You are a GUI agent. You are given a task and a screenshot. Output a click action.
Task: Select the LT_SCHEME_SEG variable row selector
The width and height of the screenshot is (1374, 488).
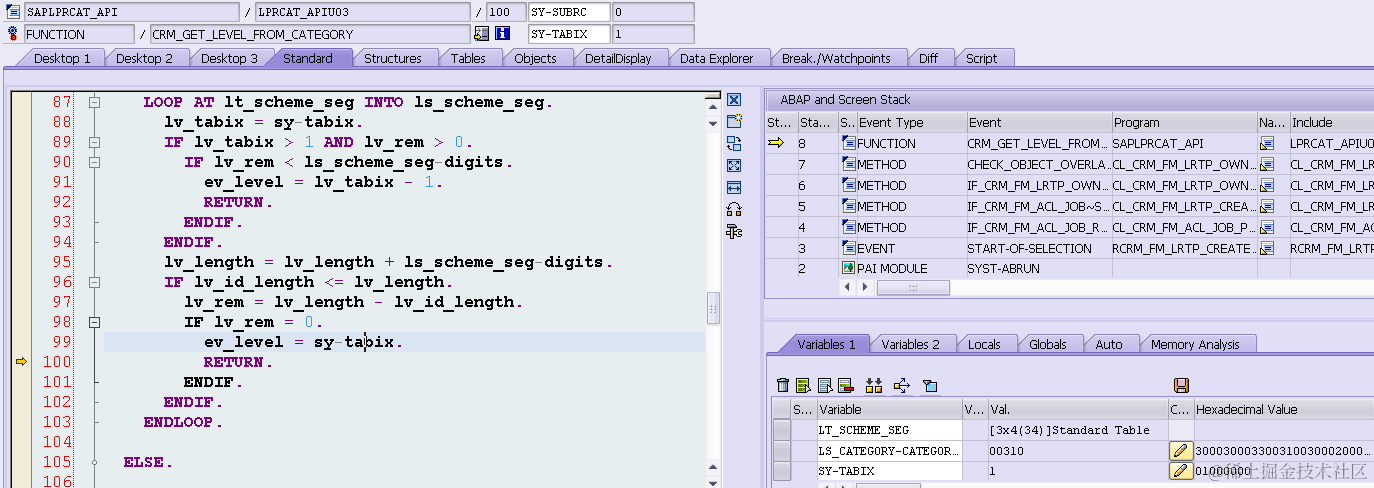coord(781,430)
